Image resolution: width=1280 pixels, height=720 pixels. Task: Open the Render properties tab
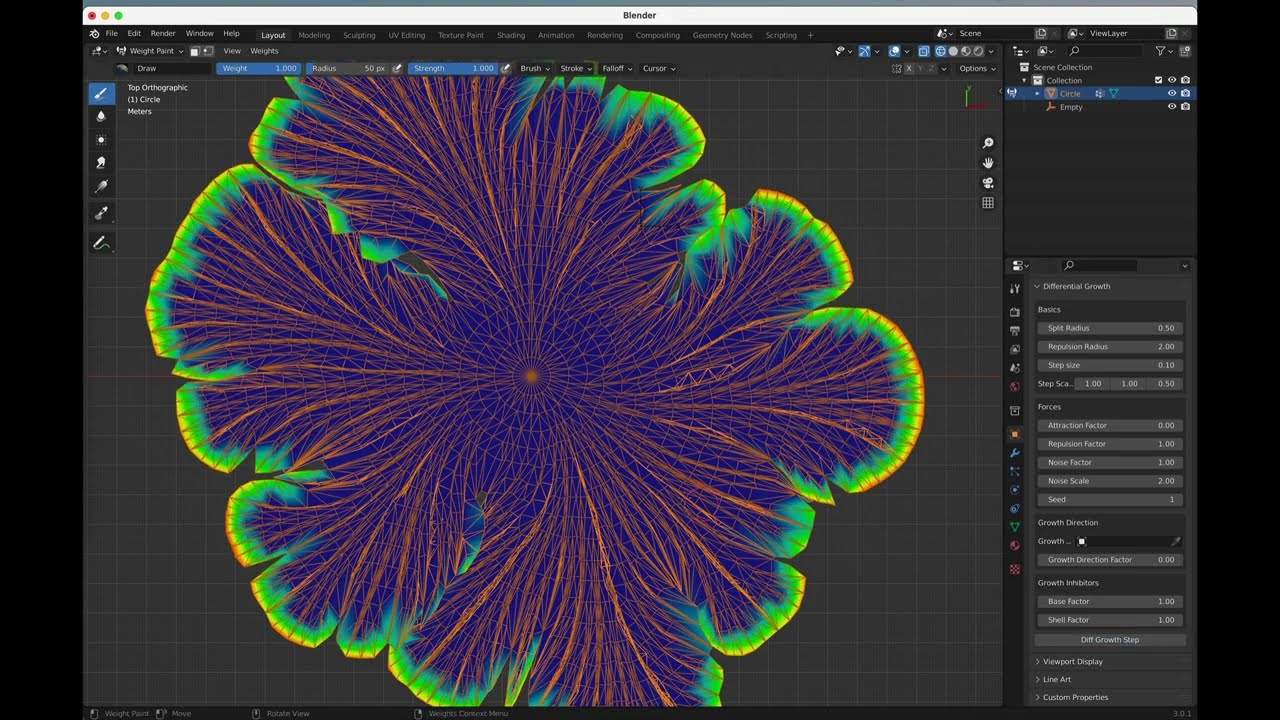(x=1015, y=312)
